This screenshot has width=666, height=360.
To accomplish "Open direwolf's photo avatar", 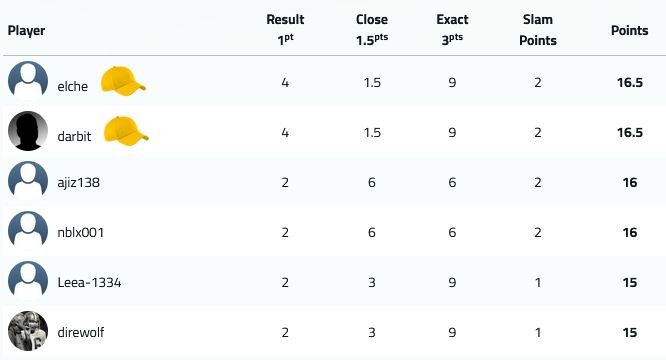I will pos(28,331).
